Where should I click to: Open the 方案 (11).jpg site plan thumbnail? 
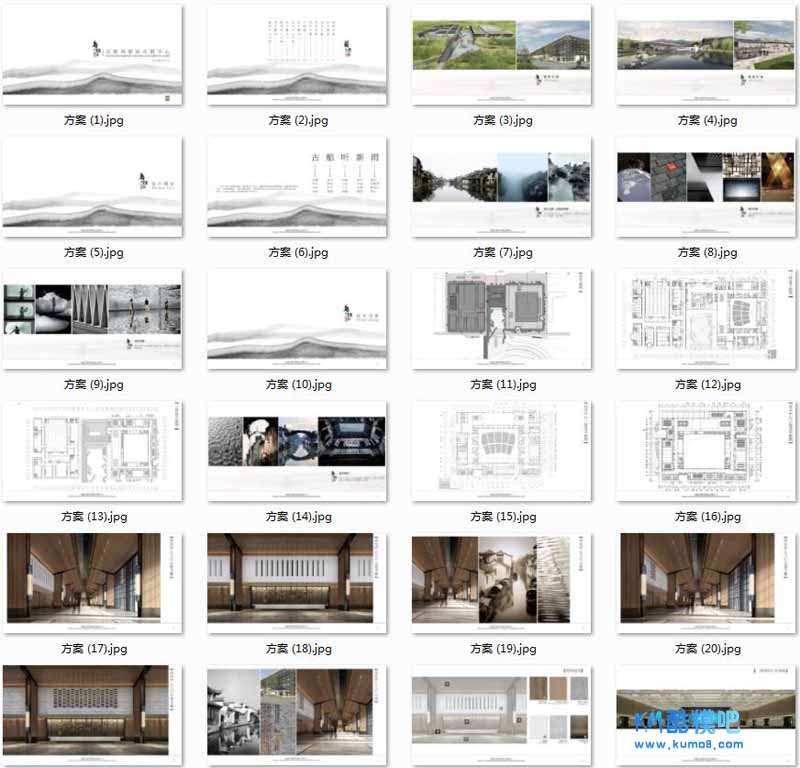[x=502, y=319]
